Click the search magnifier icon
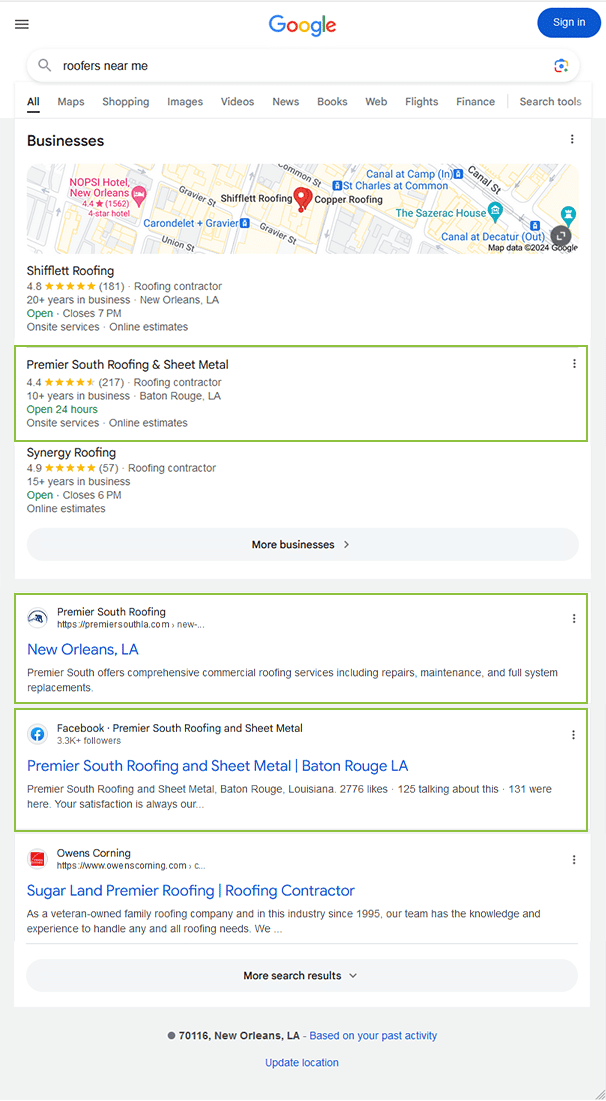Viewport: 606px width, 1101px height. coord(44,66)
